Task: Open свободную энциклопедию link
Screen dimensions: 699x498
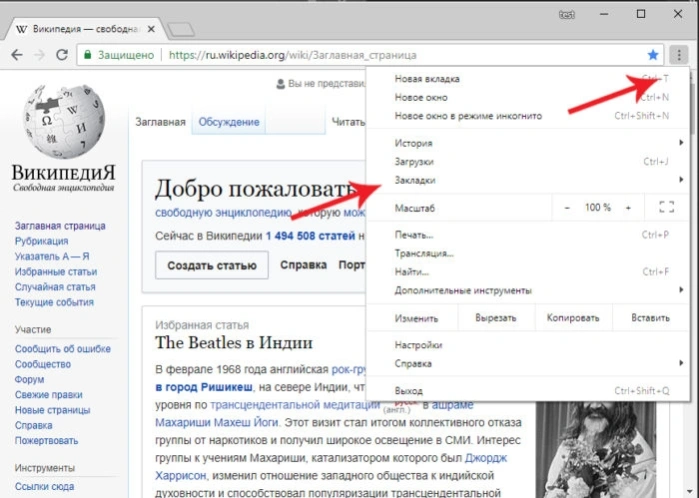Action: coord(223,213)
